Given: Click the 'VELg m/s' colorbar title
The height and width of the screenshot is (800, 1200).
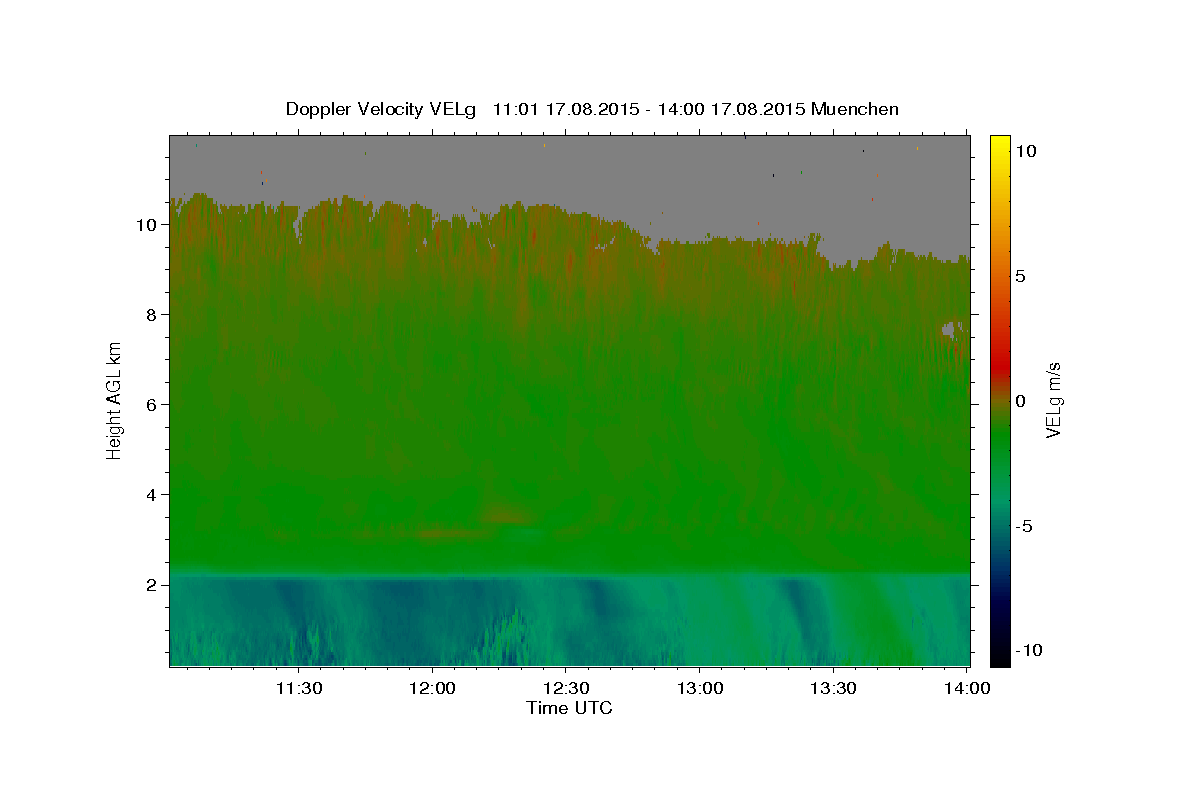Looking at the screenshot, I should tap(1054, 400).
